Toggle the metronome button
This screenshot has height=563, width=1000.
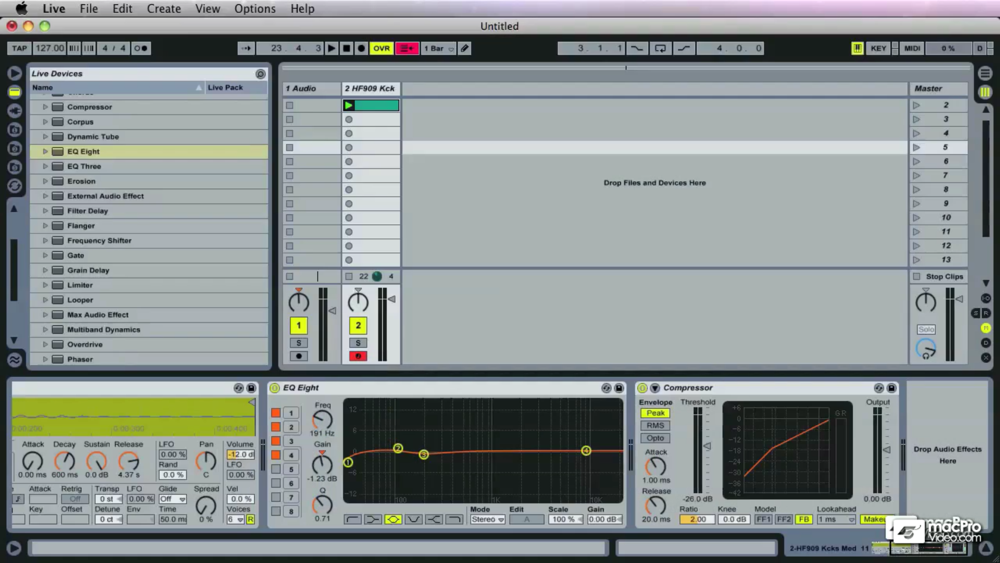(141, 48)
